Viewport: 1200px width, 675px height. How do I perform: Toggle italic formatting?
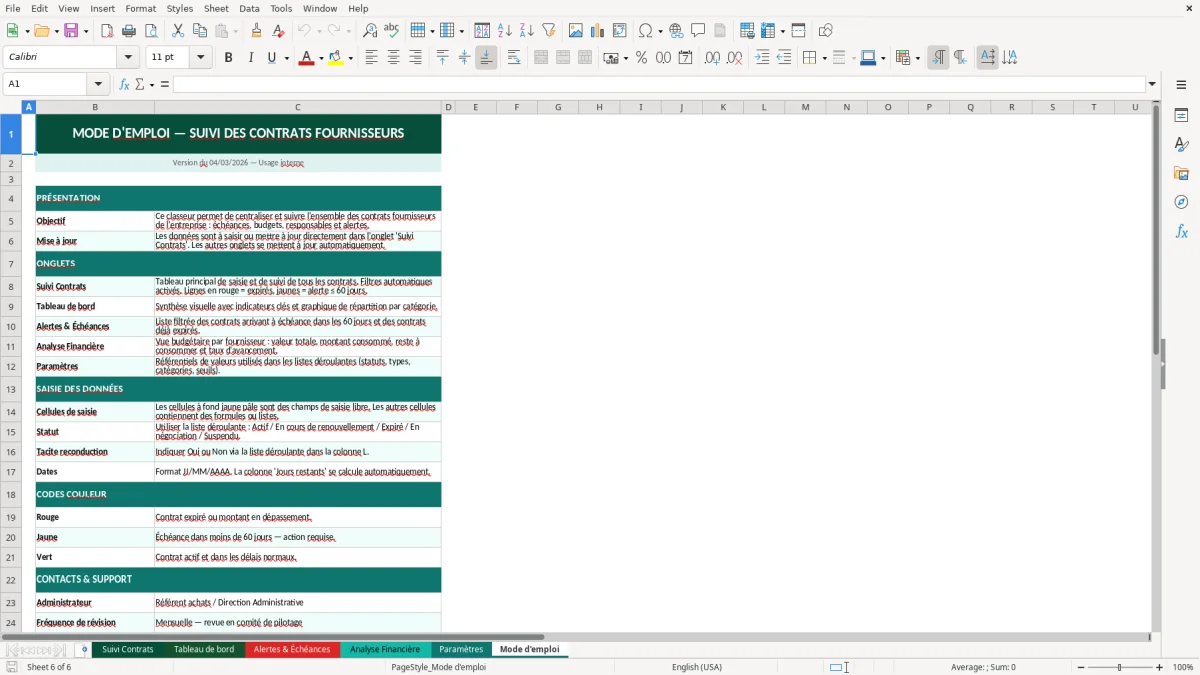(250, 58)
